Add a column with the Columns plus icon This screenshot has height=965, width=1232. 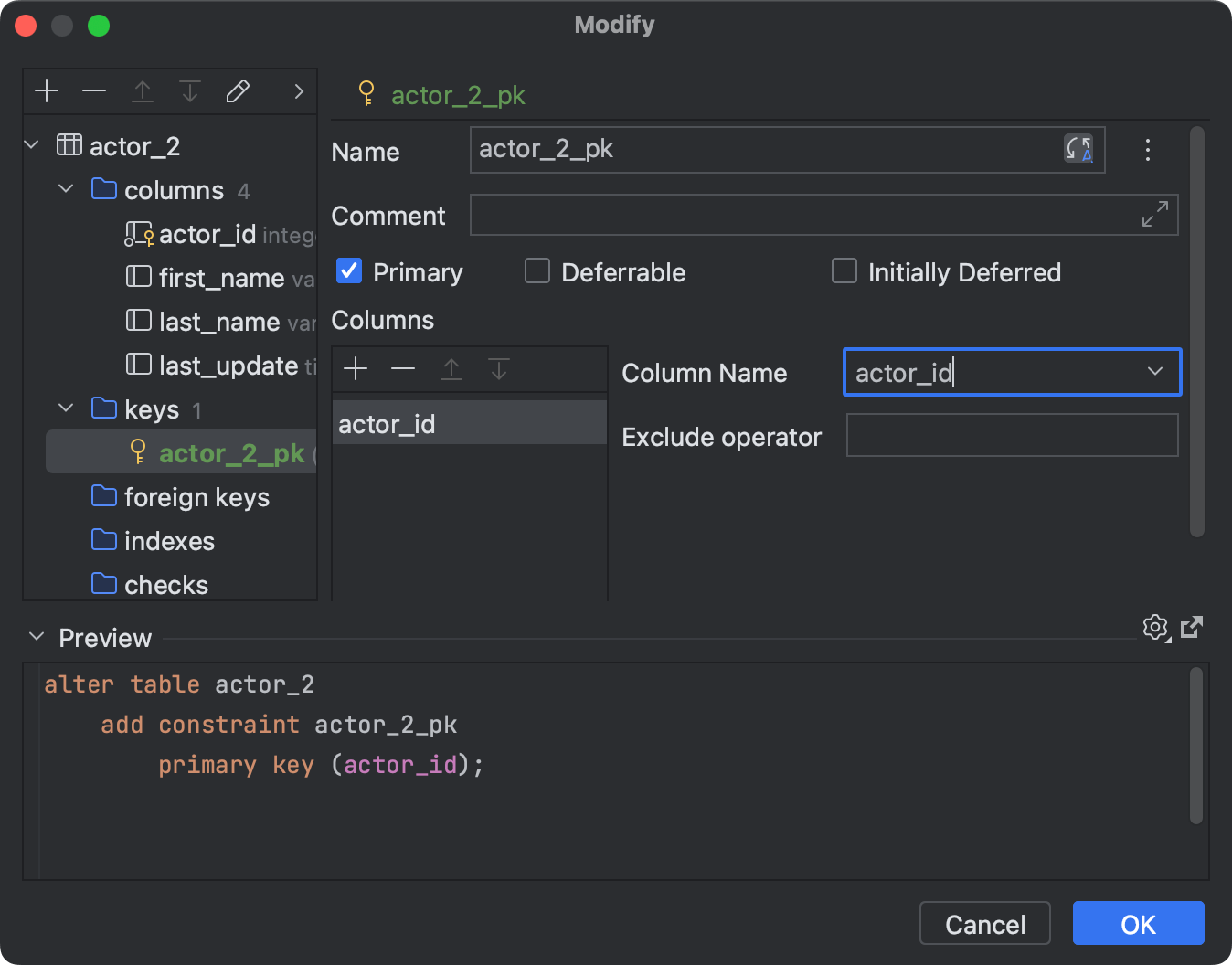[356, 369]
